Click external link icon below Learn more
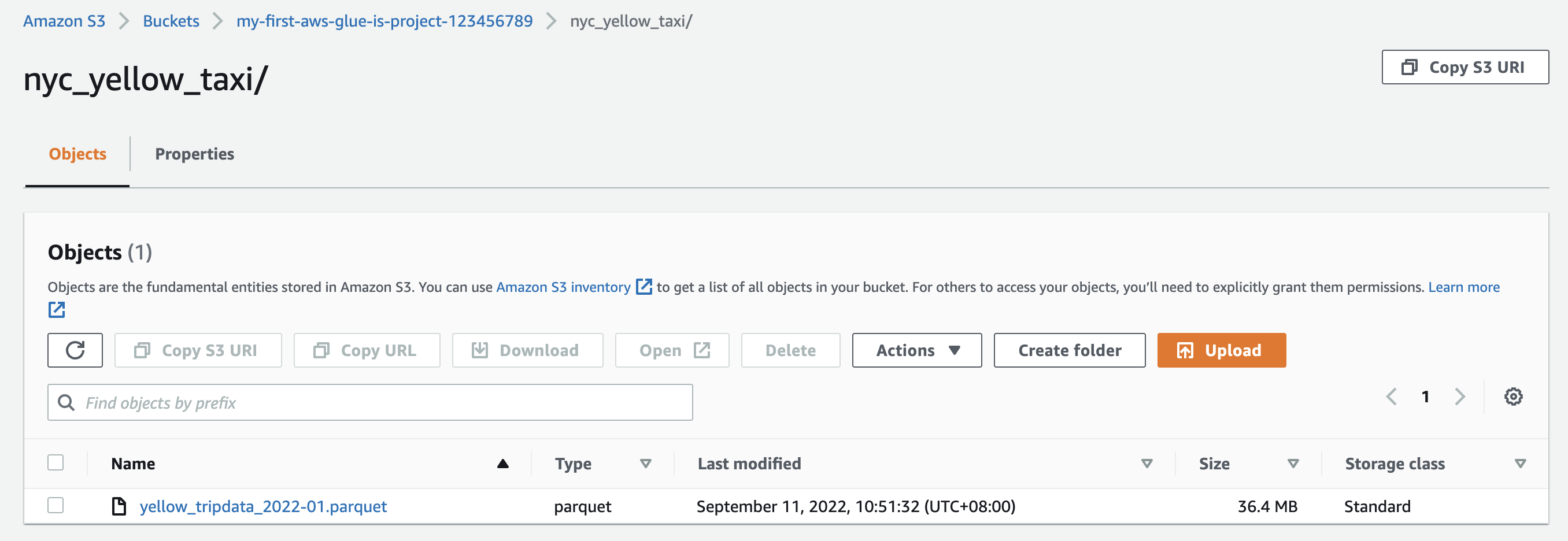Viewport: 1568px width, 541px height. [57, 310]
